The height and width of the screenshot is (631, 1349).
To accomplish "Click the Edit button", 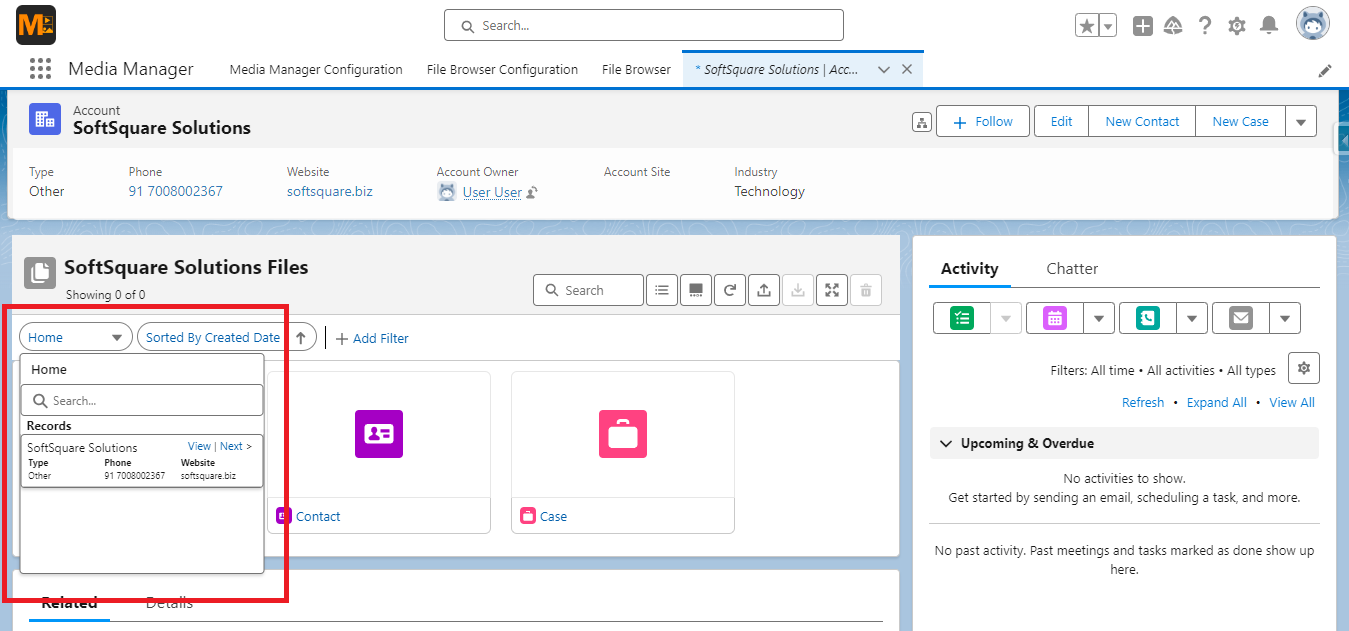I will [1061, 122].
